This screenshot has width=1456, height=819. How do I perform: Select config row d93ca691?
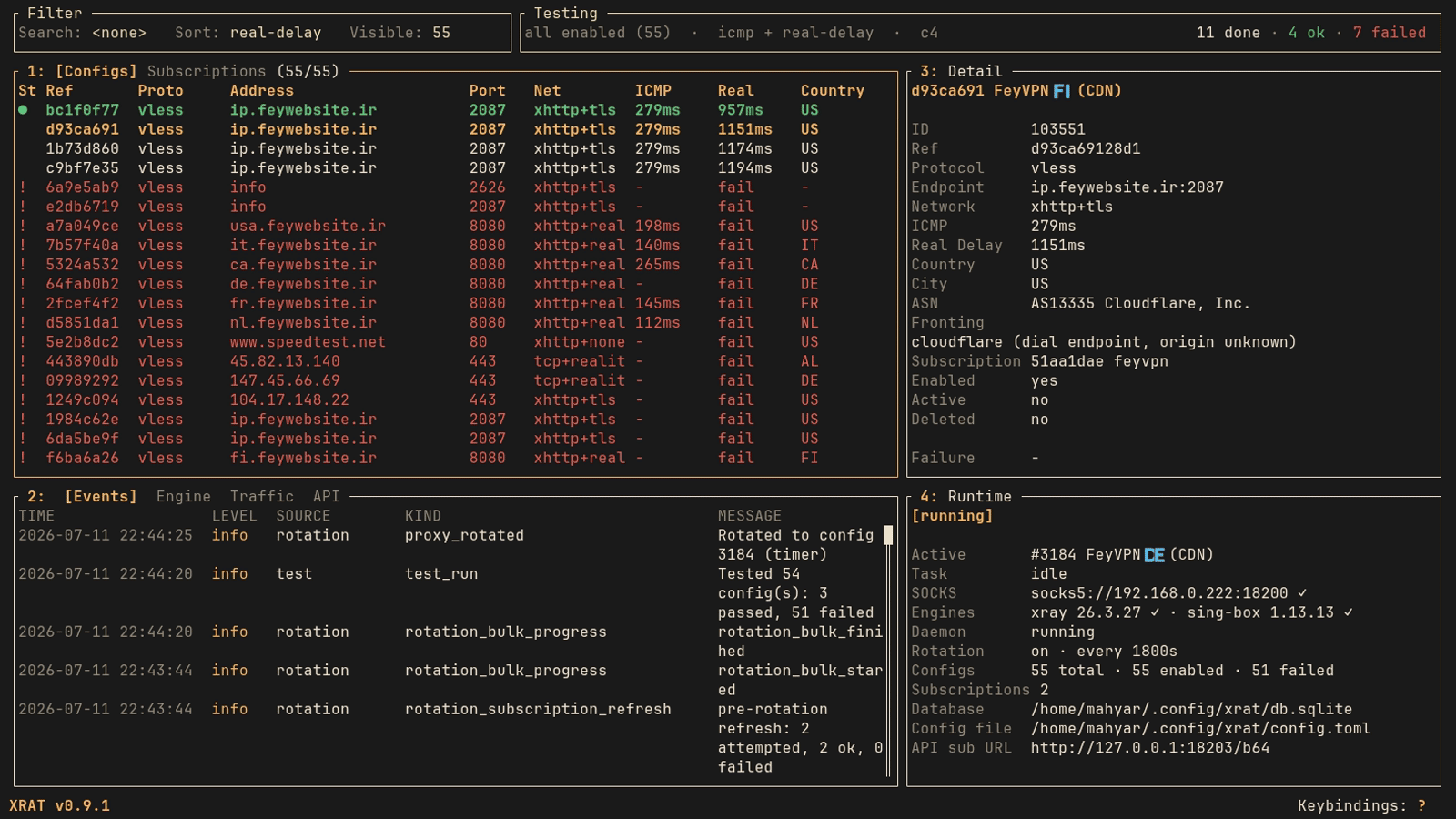tap(455, 129)
